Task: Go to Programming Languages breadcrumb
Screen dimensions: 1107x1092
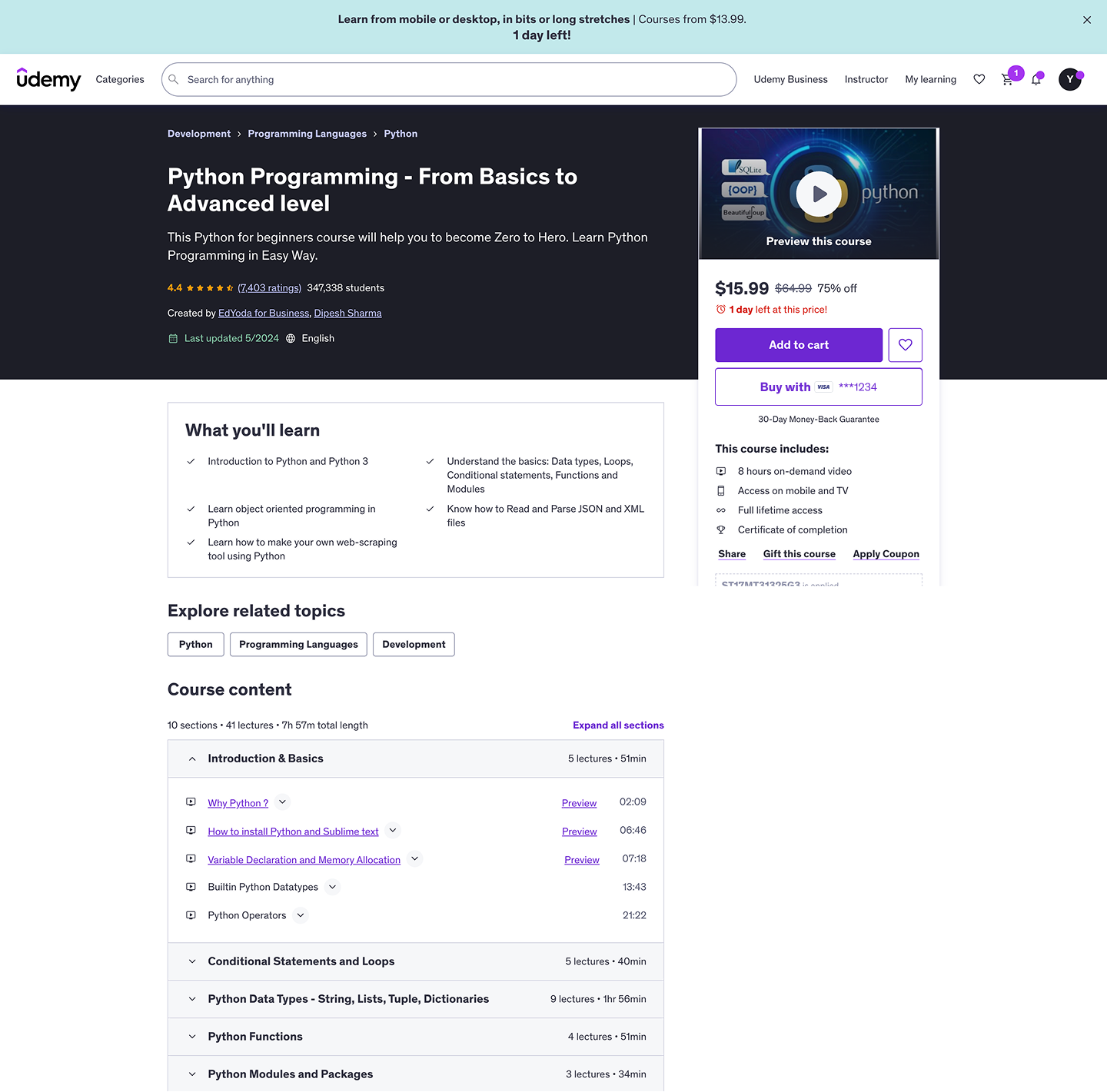Action: click(x=307, y=134)
